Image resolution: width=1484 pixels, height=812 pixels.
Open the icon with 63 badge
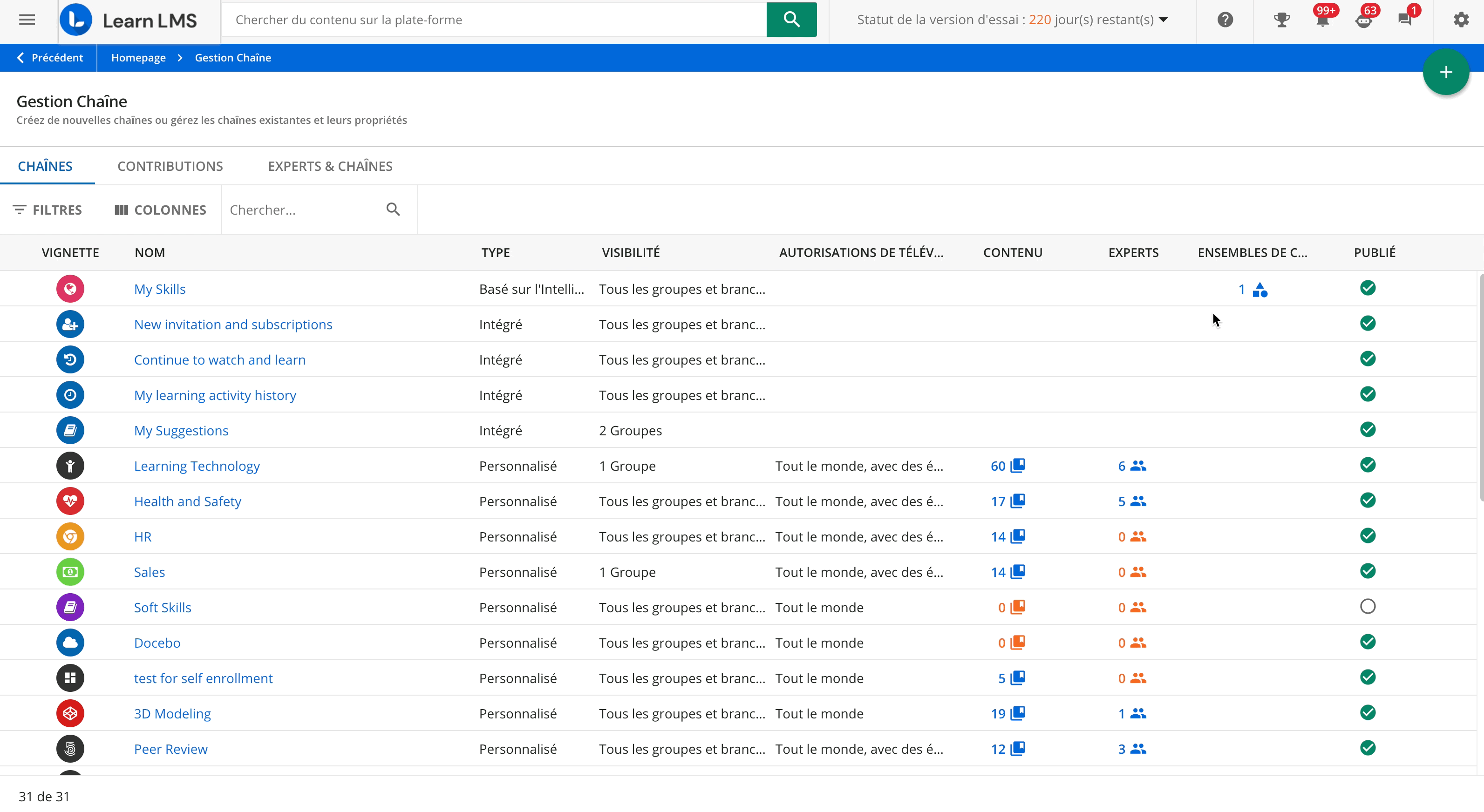pyautogui.click(x=1364, y=20)
